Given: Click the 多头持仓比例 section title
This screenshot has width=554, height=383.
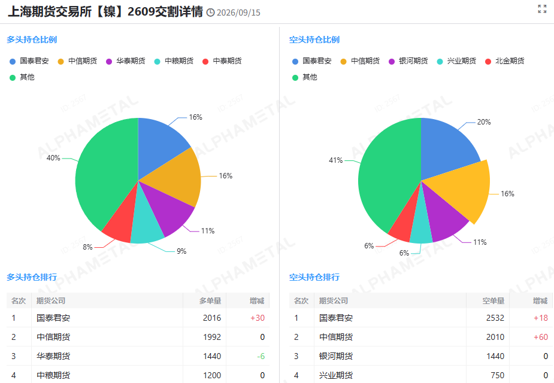Looking at the screenshot, I should pyautogui.click(x=32, y=40).
